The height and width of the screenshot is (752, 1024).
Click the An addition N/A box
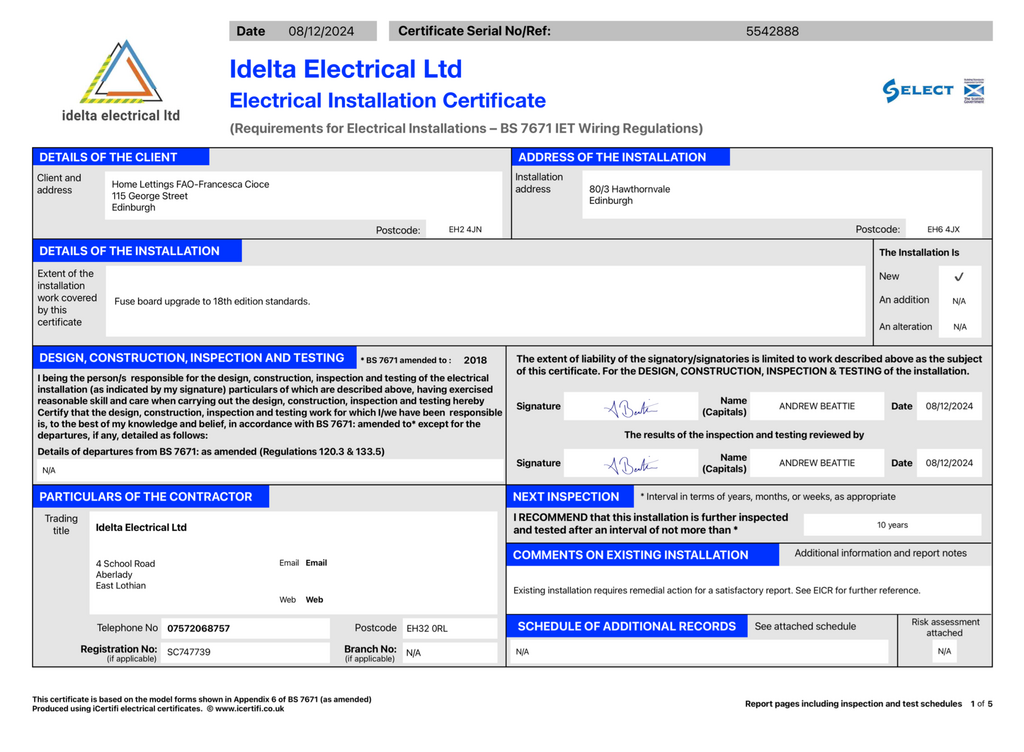click(x=959, y=301)
